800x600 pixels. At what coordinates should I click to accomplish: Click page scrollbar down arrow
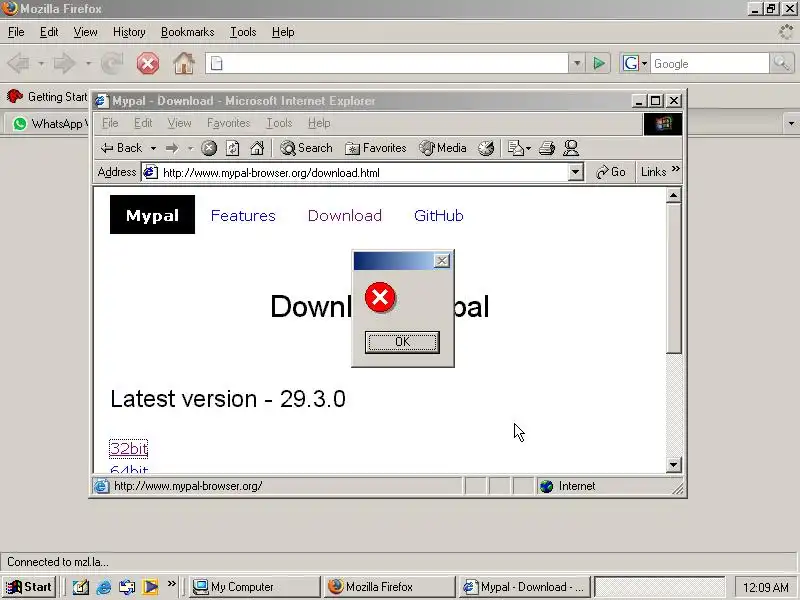673,464
